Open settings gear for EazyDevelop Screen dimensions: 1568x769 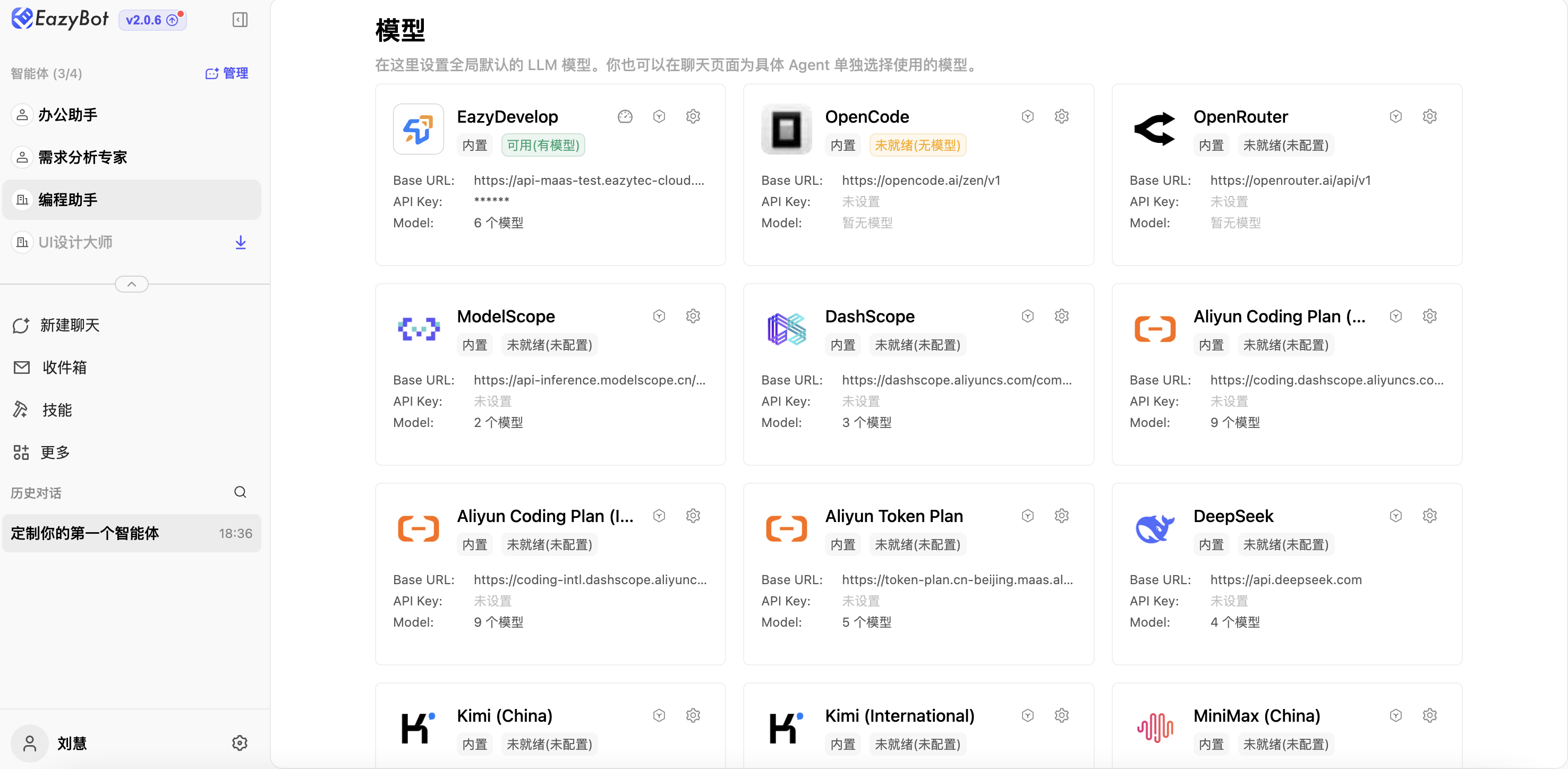(693, 116)
